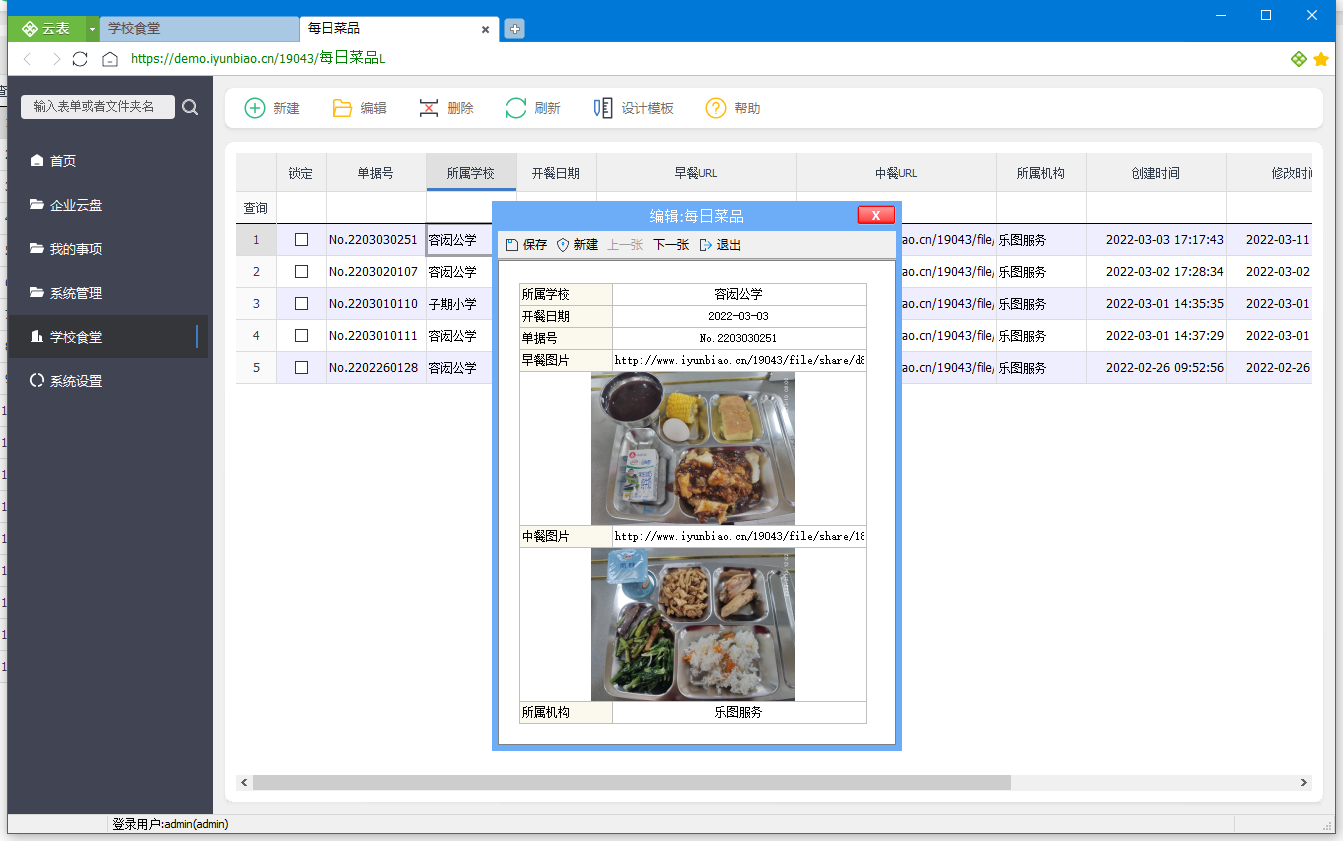Click the 设计模板 toolbar button
The height and width of the screenshot is (841, 1343).
tap(633, 108)
